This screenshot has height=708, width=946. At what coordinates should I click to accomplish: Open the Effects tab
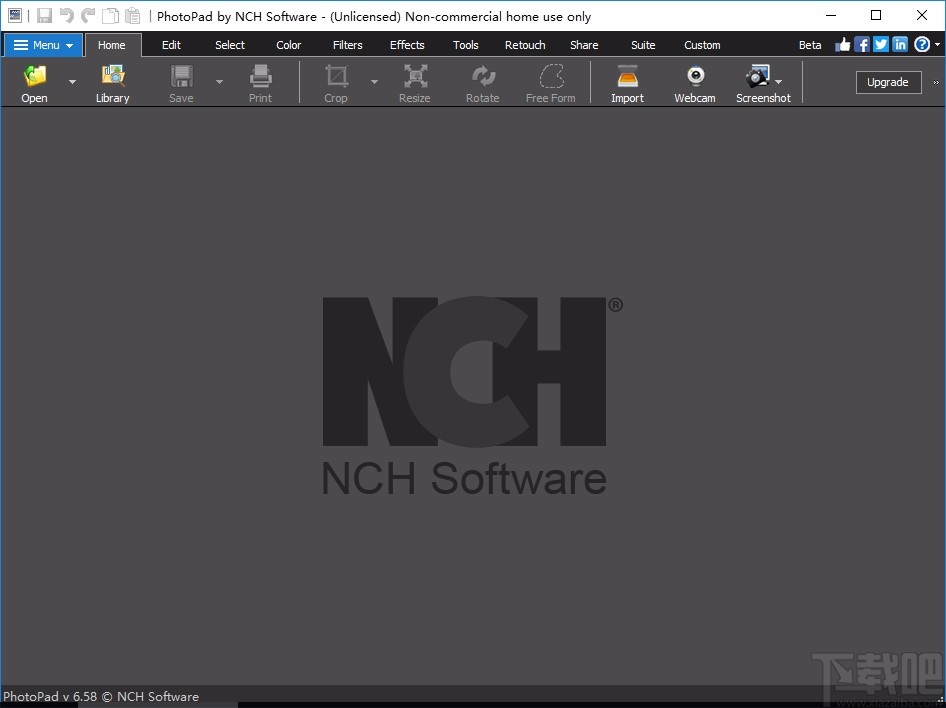(x=407, y=45)
